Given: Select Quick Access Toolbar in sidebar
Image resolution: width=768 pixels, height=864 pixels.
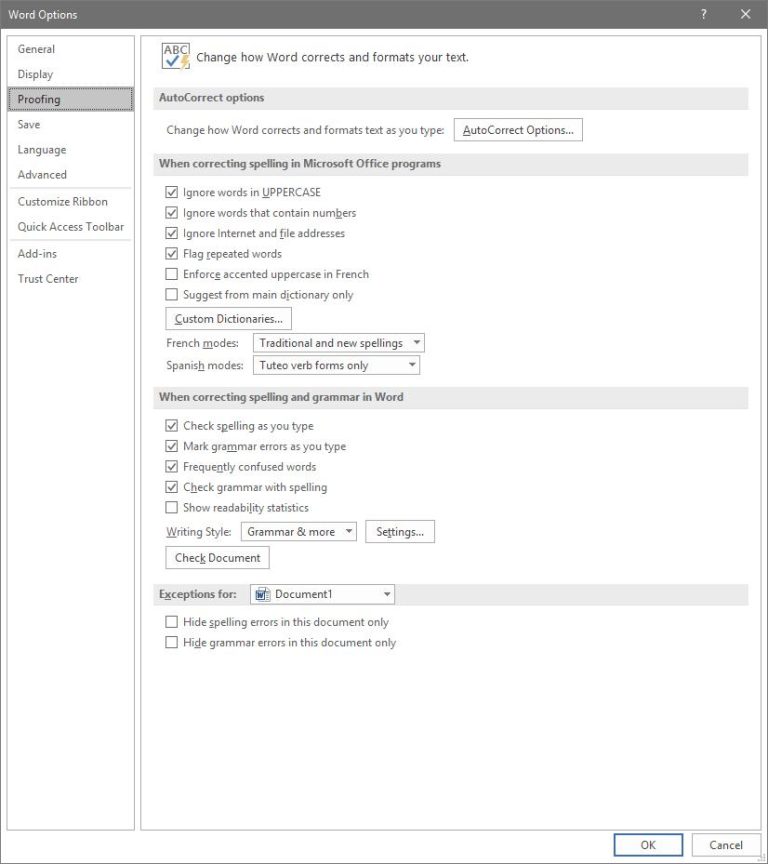Looking at the screenshot, I should pyautogui.click(x=71, y=227).
